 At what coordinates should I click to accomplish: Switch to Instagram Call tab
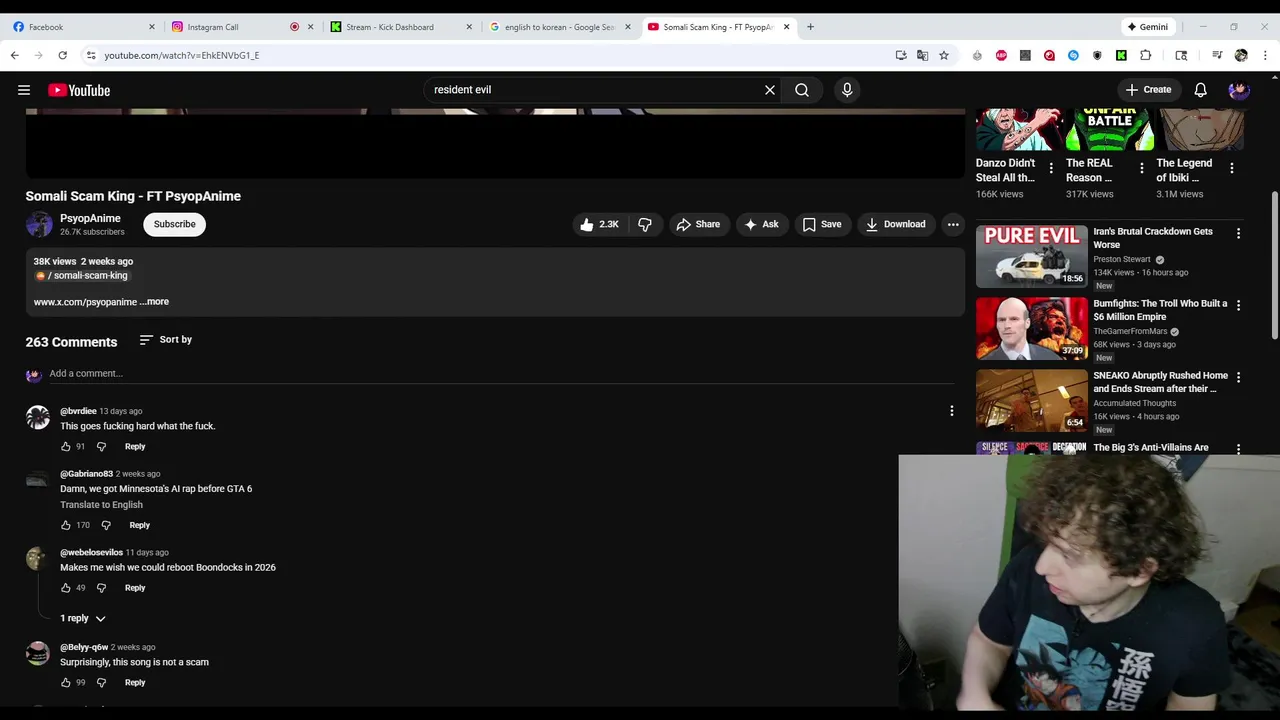click(x=242, y=27)
